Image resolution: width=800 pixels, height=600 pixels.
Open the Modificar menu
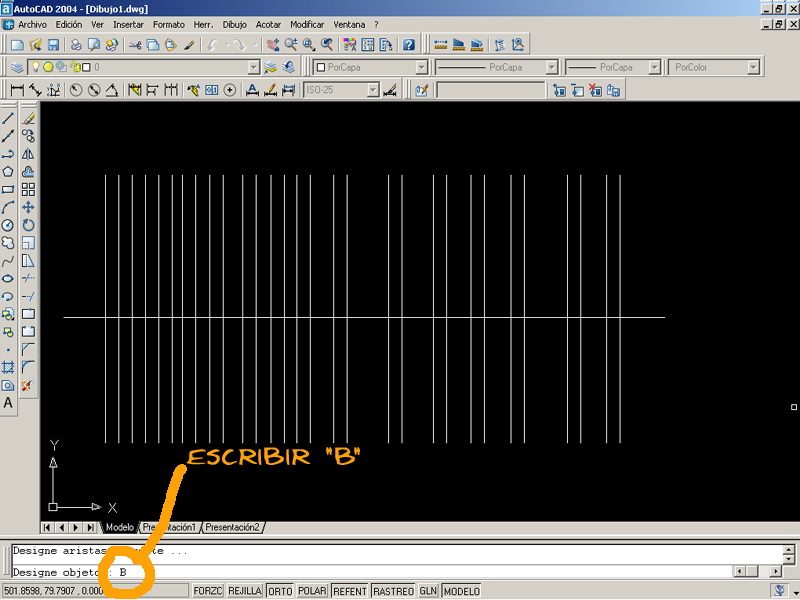pos(307,24)
